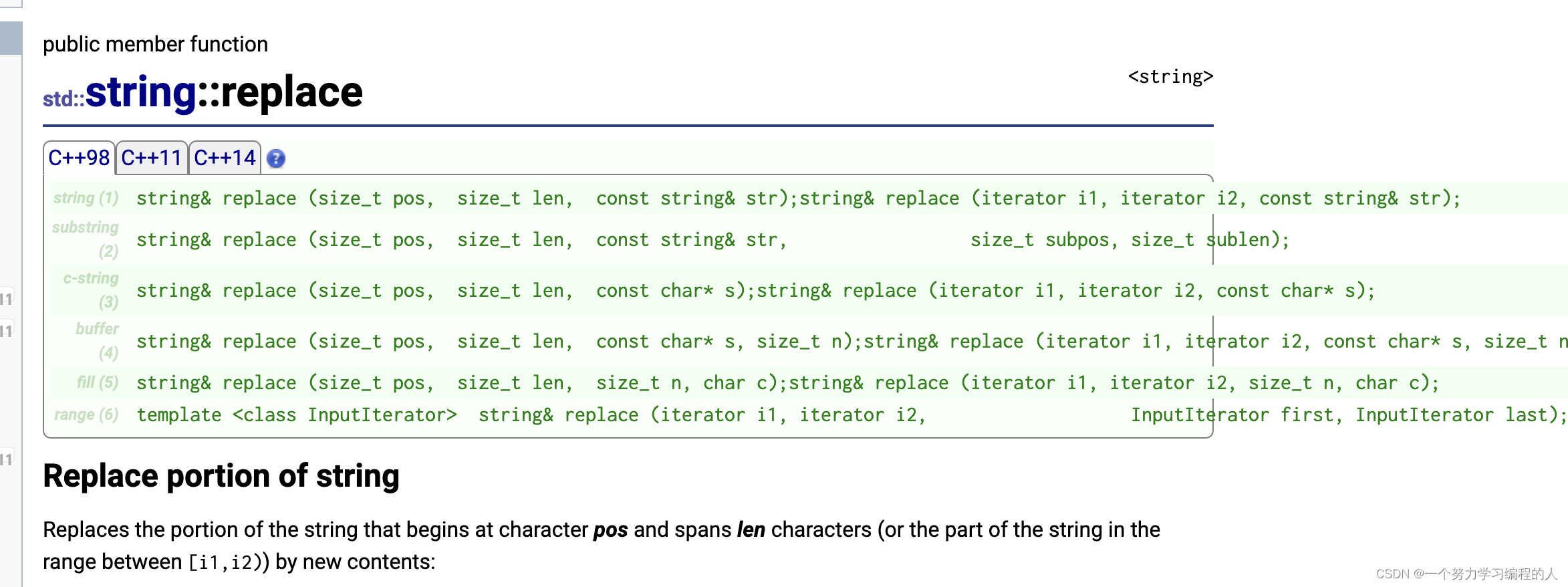Screen dimensions: 1568x587
Task: Click the bold 'pos' parameter word
Action: point(610,530)
